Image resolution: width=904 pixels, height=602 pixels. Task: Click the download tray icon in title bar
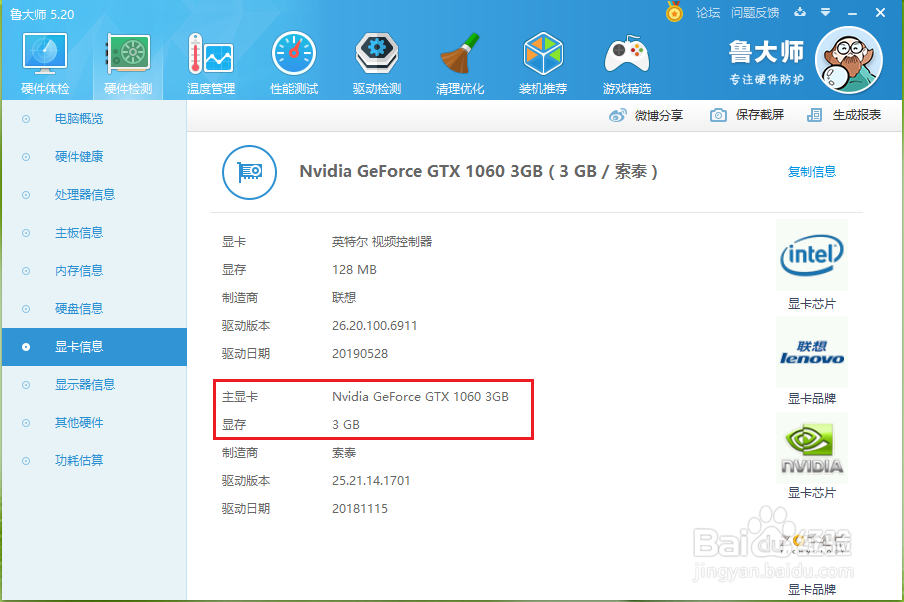click(x=800, y=12)
